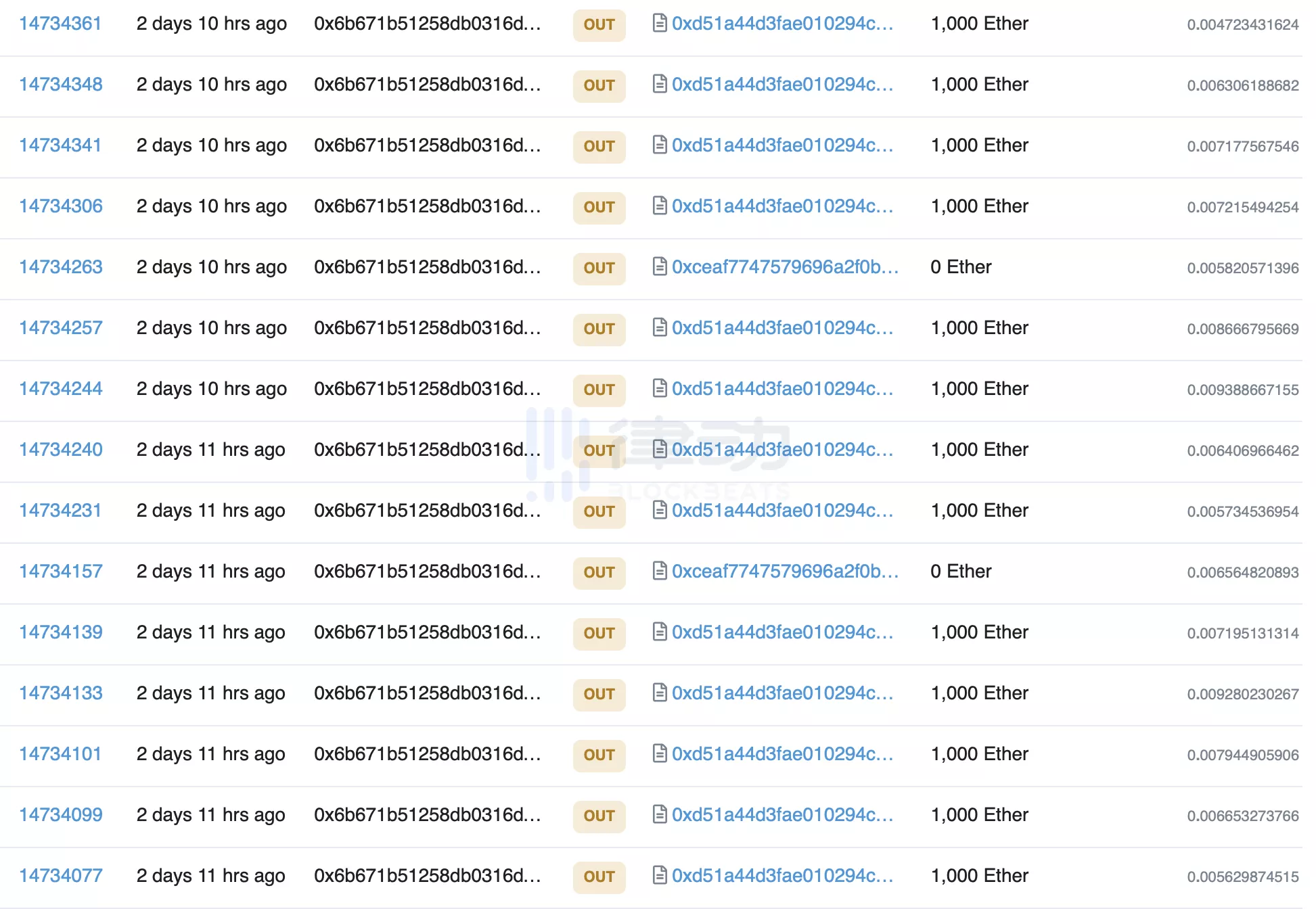Open 0xceaf7747579696a2f0b address in block 14734263 row

pyautogui.click(x=784, y=267)
